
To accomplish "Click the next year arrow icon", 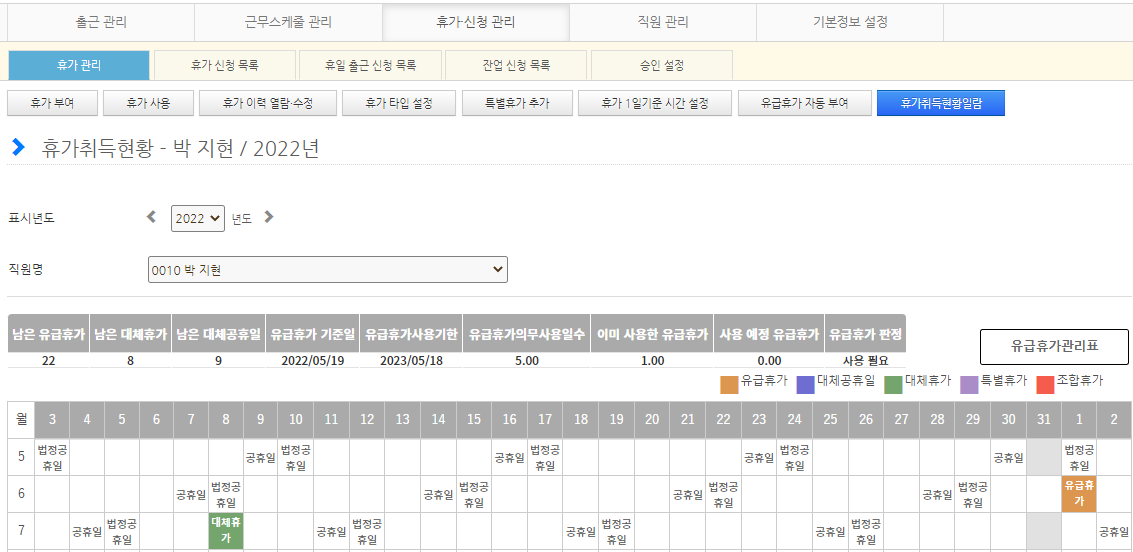I will [x=268, y=217].
